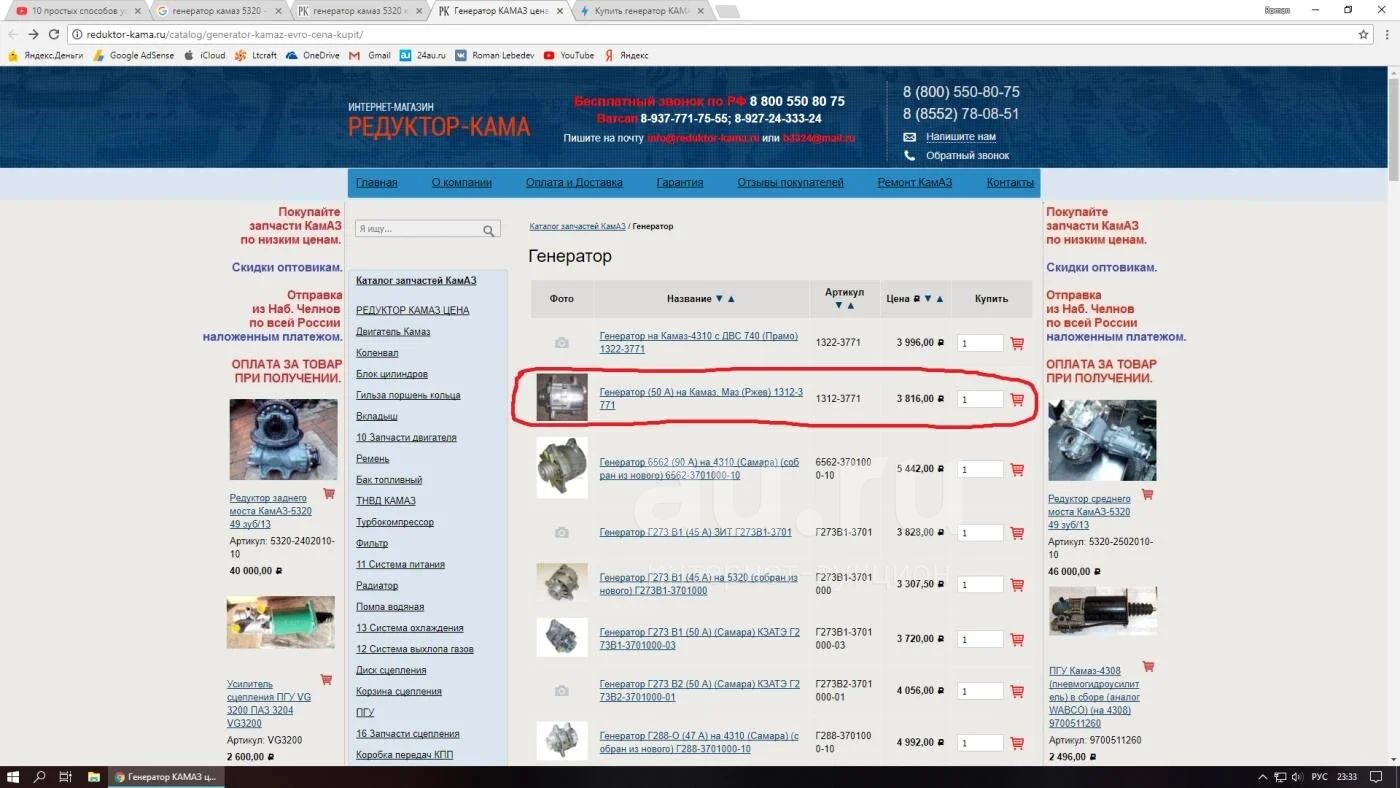Open the OneDrive bookmark
This screenshot has width=1400, height=788.
(x=313, y=55)
